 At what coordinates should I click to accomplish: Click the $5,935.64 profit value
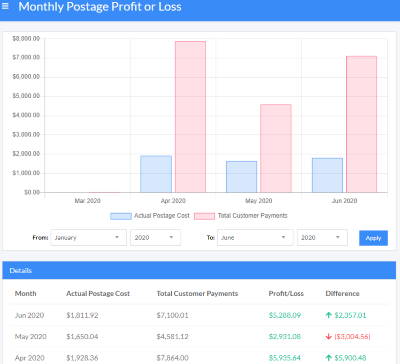285,358
